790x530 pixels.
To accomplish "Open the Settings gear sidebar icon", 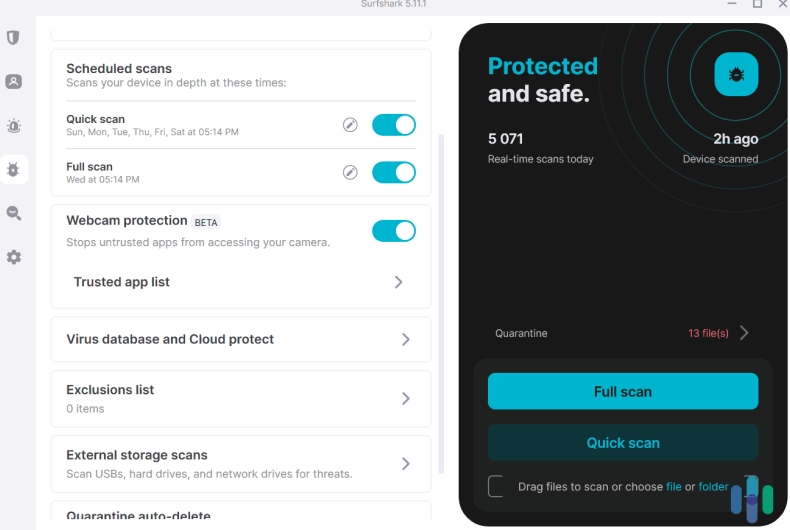I will pyautogui.click(x=13, y=257).
